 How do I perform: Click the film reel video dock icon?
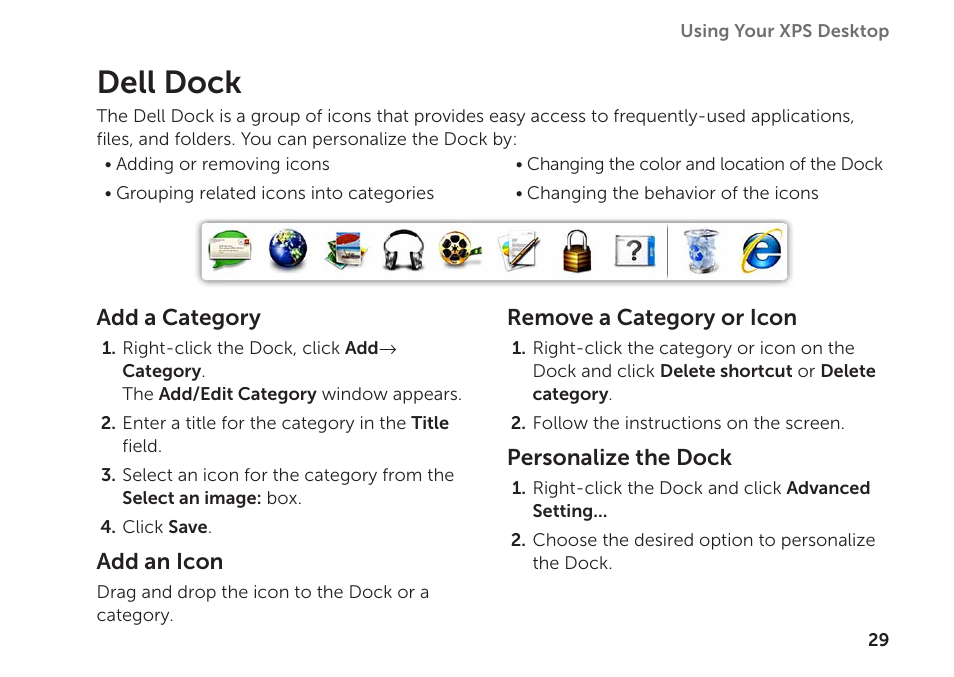click(461, 250)
